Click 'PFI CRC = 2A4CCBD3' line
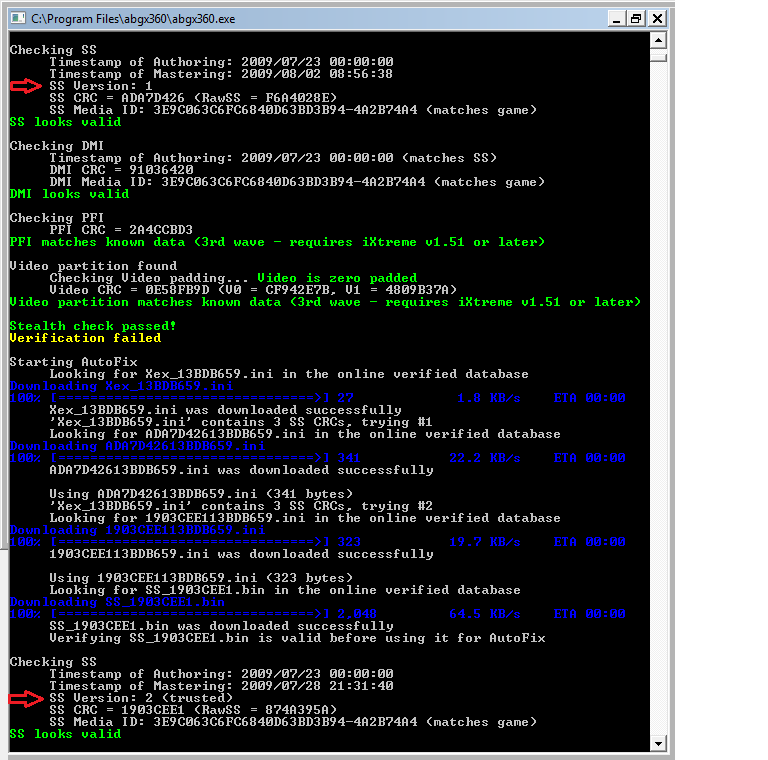The width and height of the screenshot is (768, 760). (x=121, y=230)
